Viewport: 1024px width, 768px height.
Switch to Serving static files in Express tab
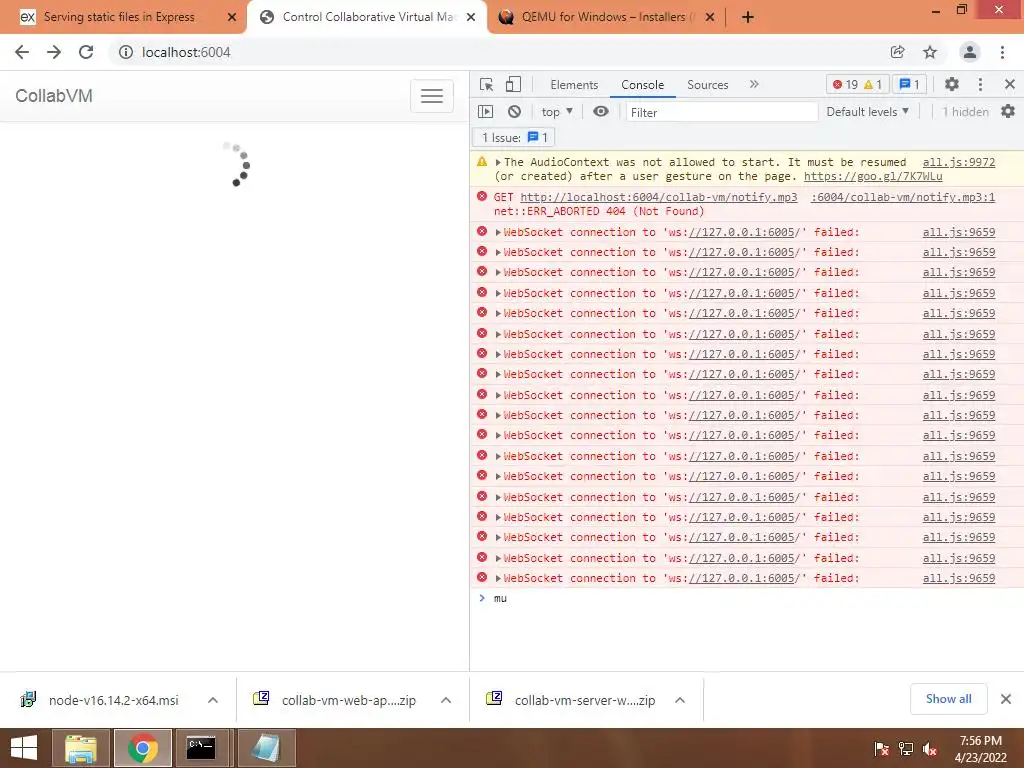[x=119, y=17]
